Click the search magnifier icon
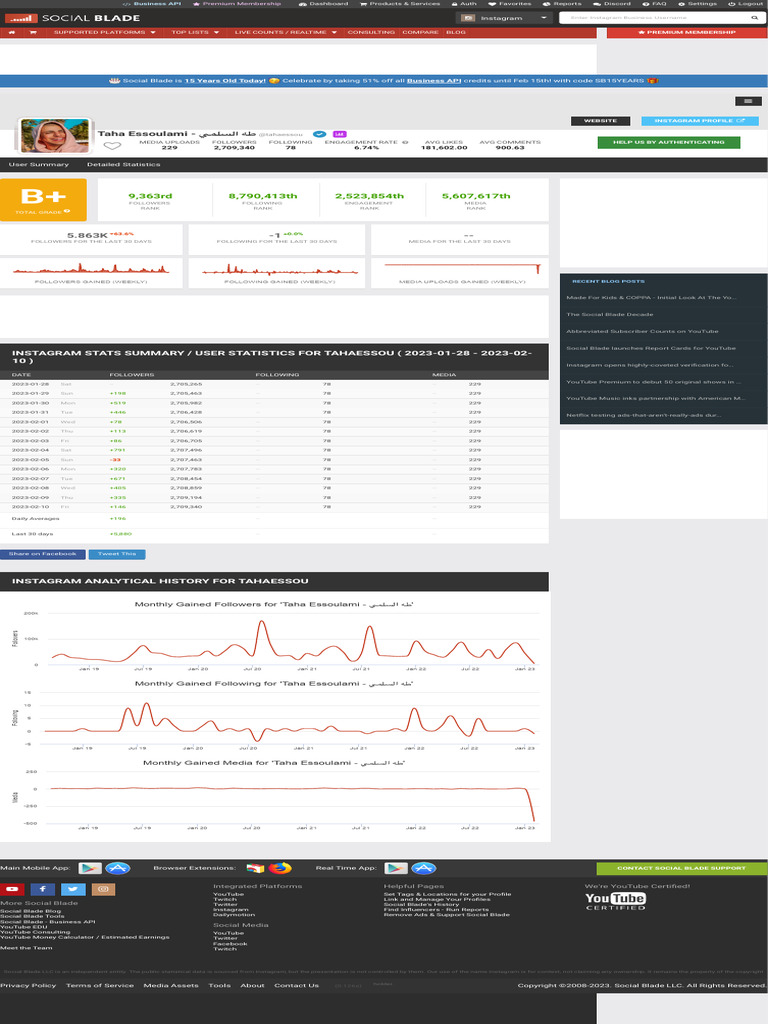The width and height of the screenshot is (768, 1024). point(753,18)
